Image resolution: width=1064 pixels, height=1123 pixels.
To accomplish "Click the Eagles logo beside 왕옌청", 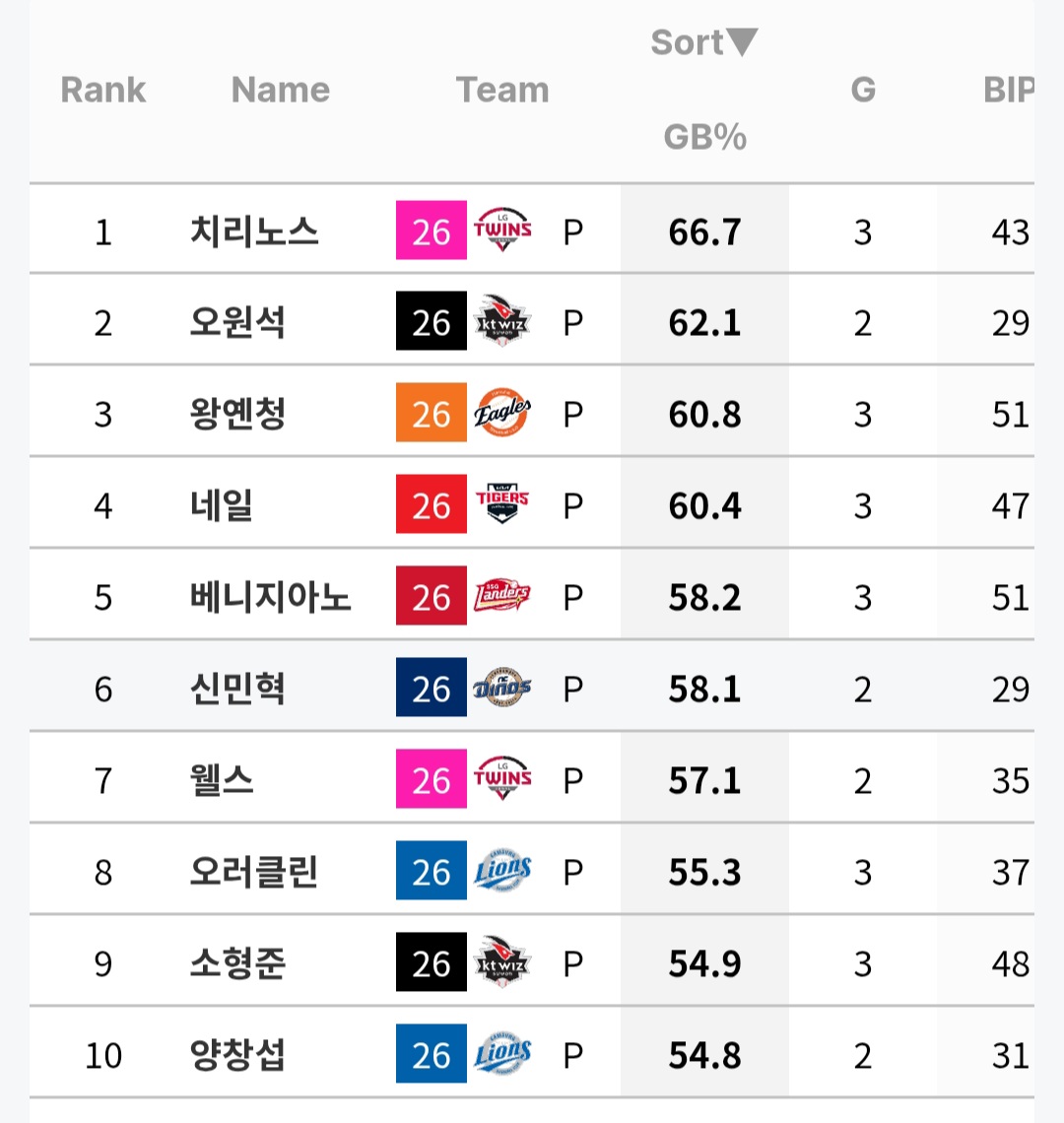I will [502, 414].
